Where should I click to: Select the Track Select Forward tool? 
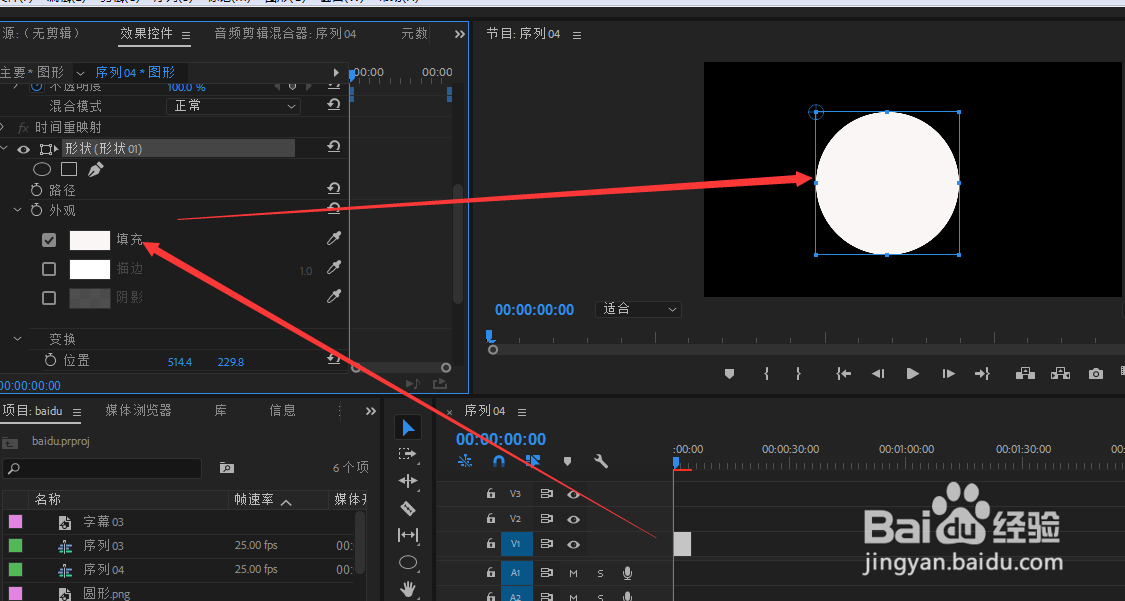click(408, 455)
